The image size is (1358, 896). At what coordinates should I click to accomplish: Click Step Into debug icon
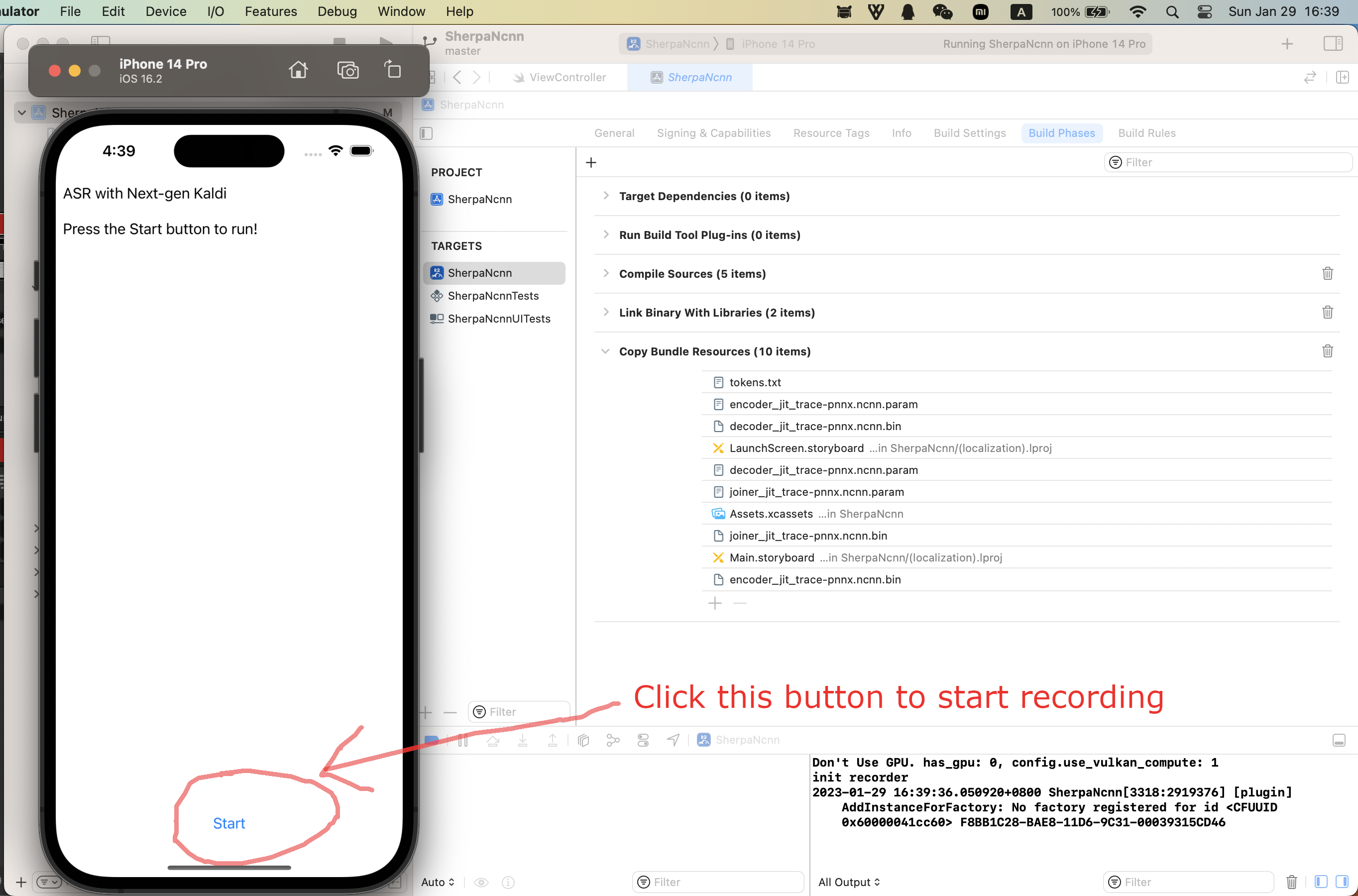[522, 740]
